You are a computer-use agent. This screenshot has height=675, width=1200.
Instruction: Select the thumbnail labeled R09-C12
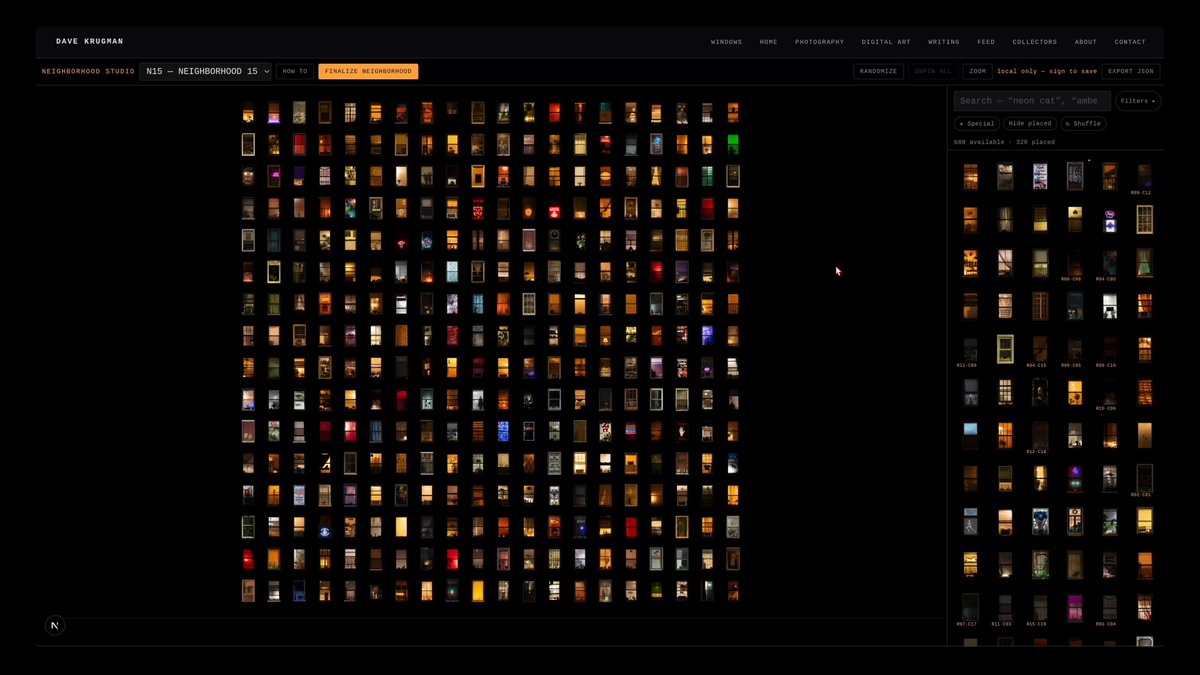point(1144,176)
